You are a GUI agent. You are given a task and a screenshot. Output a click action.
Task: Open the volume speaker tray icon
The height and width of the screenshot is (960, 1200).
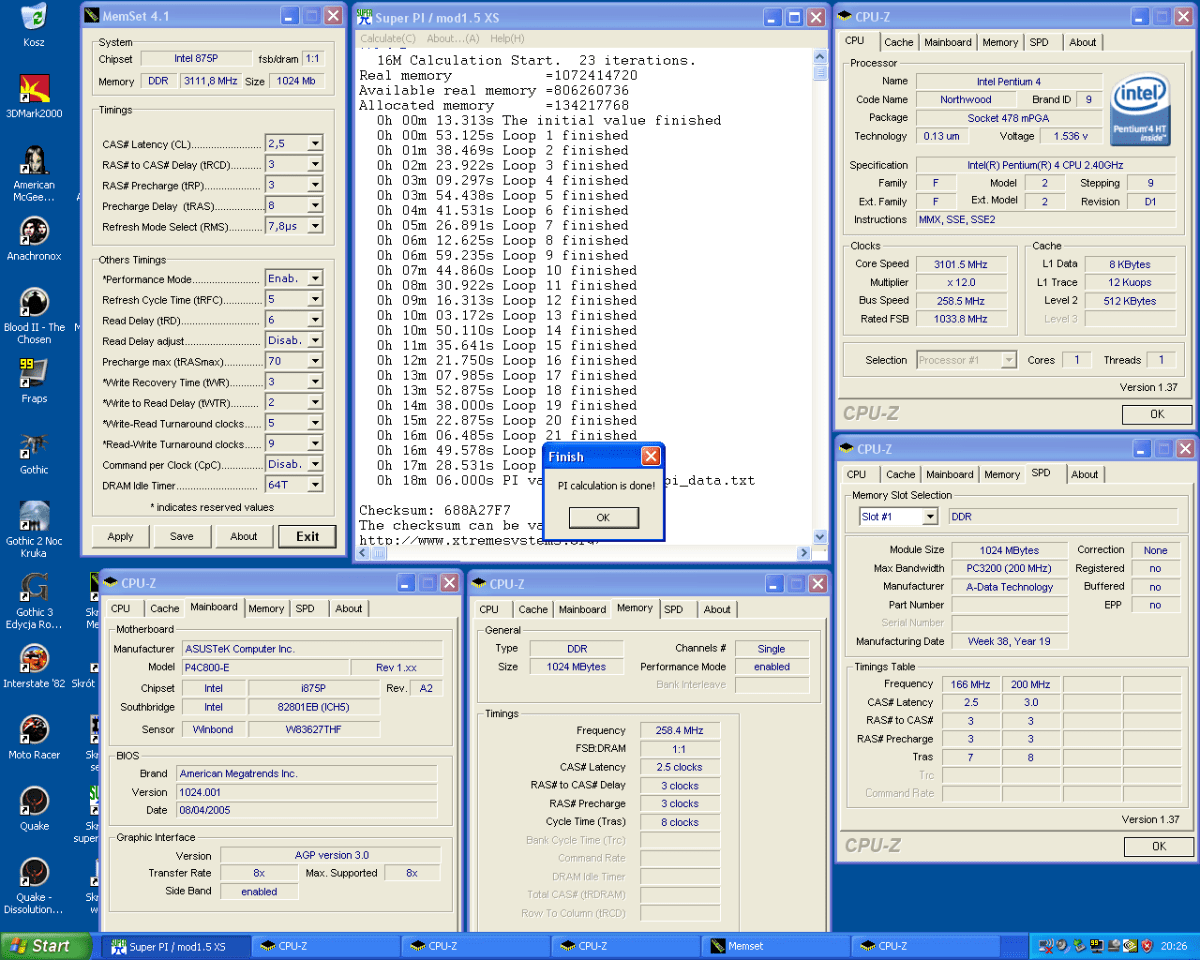(x=1063, y=945)
